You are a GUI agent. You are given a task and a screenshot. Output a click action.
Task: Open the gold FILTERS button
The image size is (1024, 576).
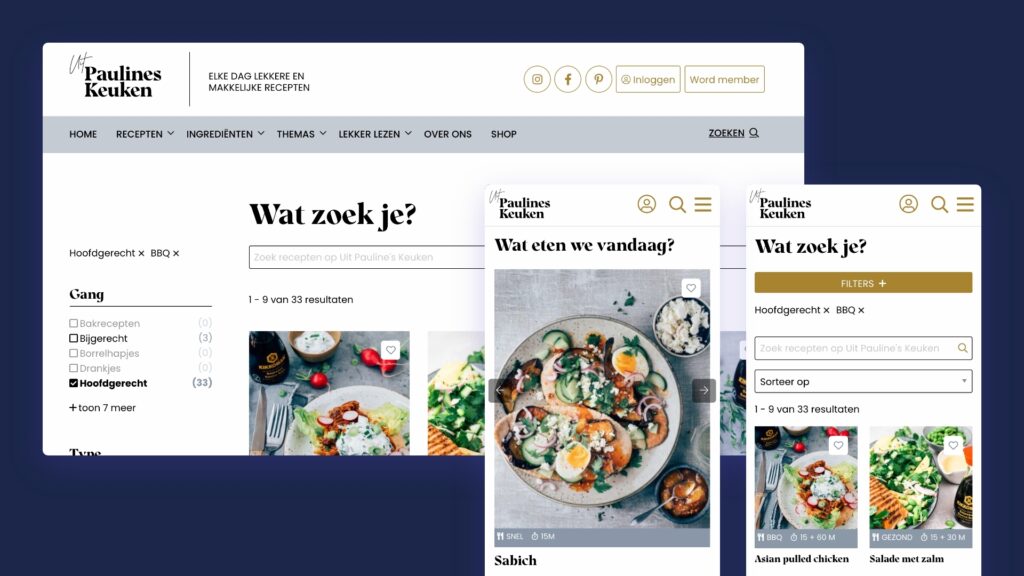[x=863, y=283]
